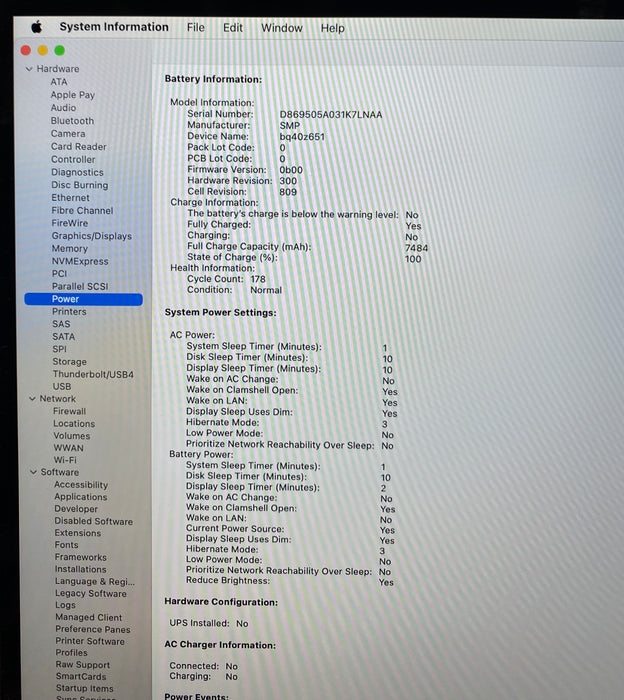This screenshot has height=700, width=624.
Task: Select Card Reader in sidebar
Action: tap(79, 146)
